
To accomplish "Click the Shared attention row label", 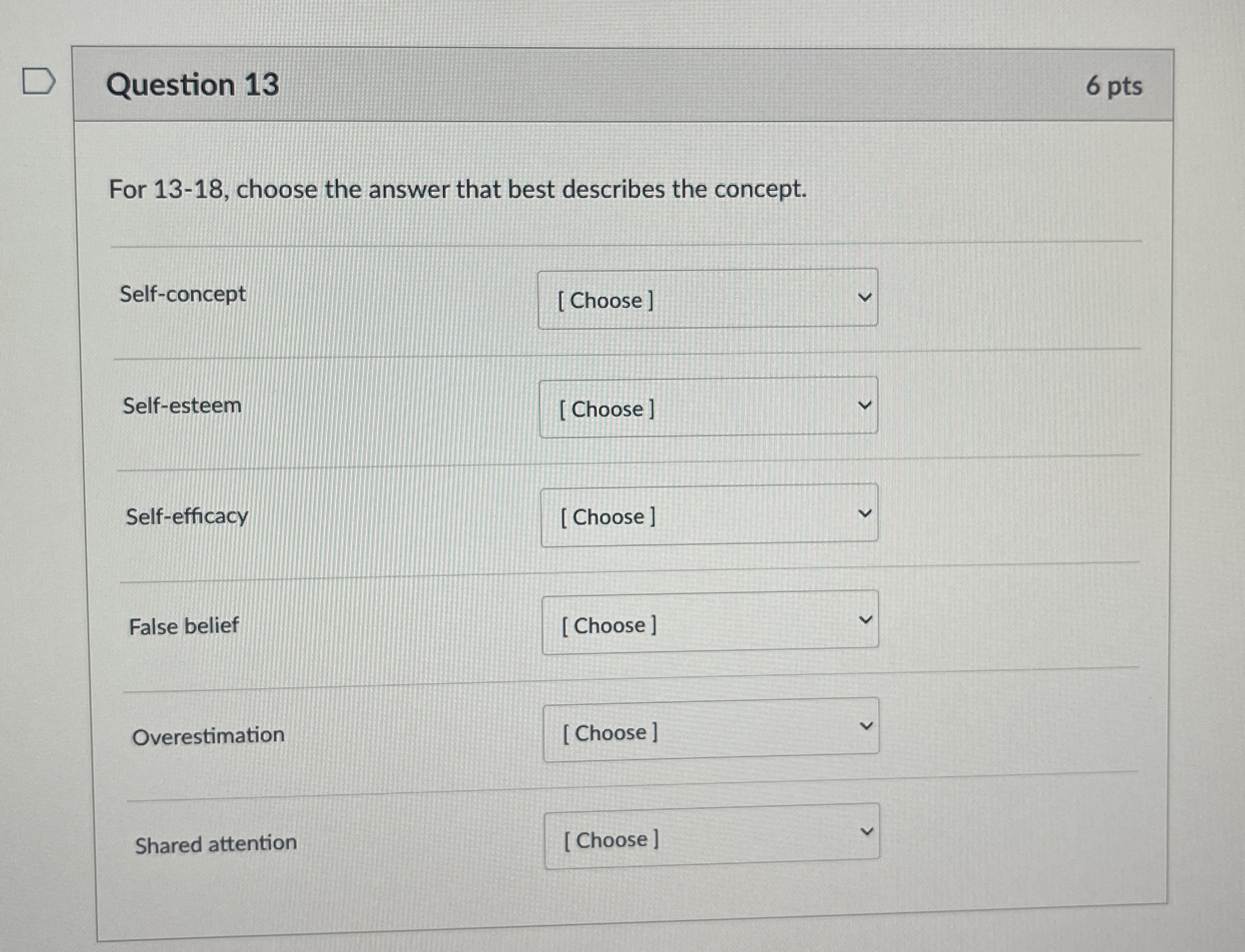I will click(x=215, y=844).
